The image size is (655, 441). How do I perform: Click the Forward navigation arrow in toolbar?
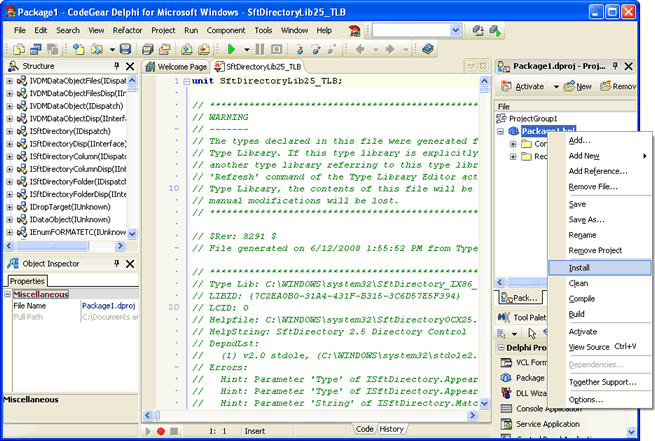(390, 49)
